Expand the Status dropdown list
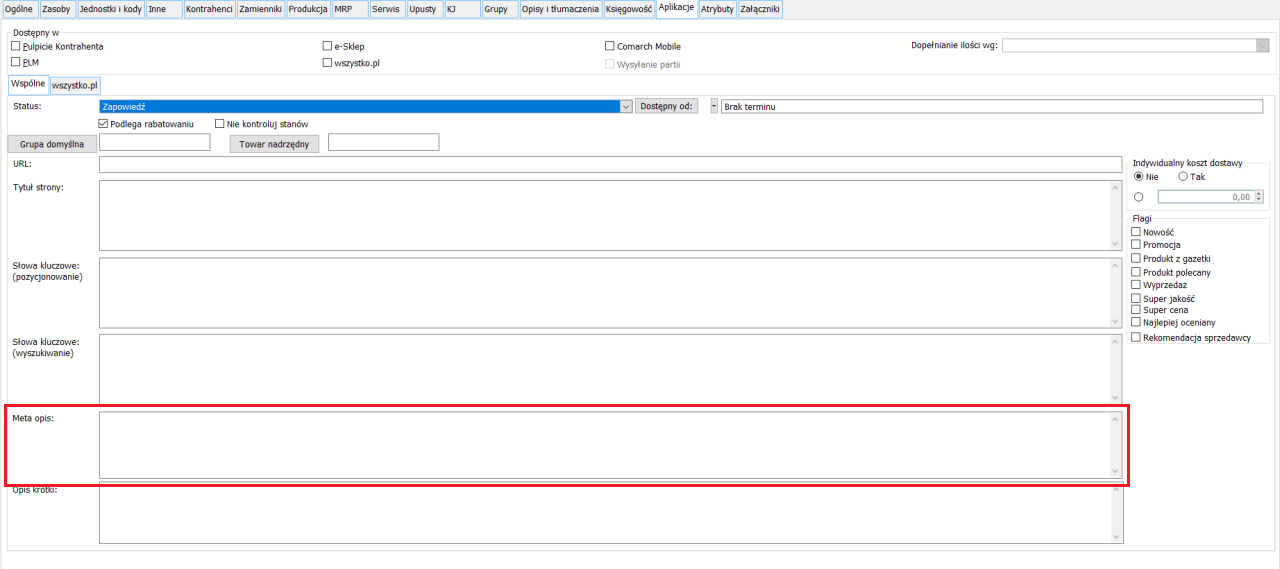This screenshot has width=1280, height=569. [x=627, y=106]
